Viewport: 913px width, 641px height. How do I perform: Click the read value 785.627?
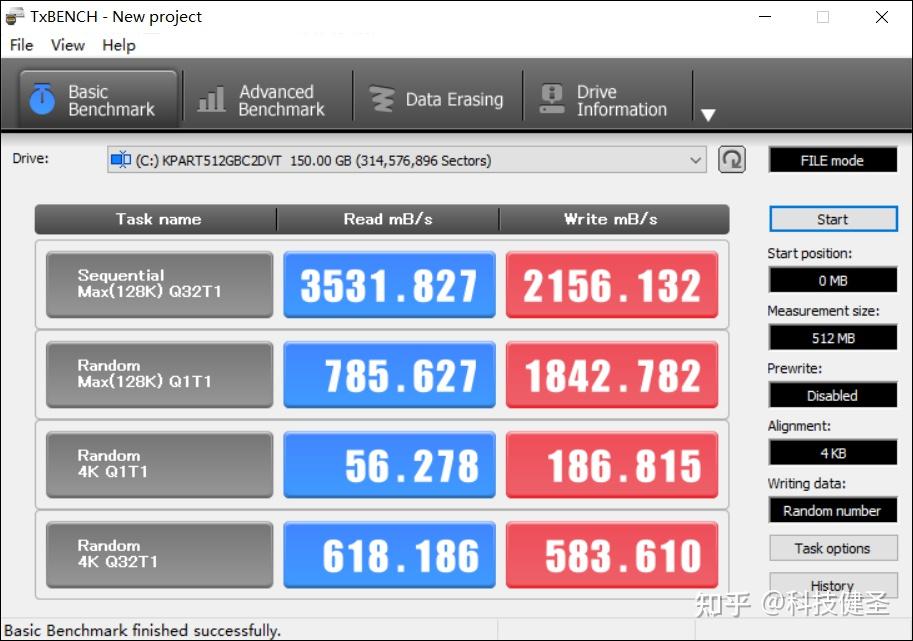[389, 375]
